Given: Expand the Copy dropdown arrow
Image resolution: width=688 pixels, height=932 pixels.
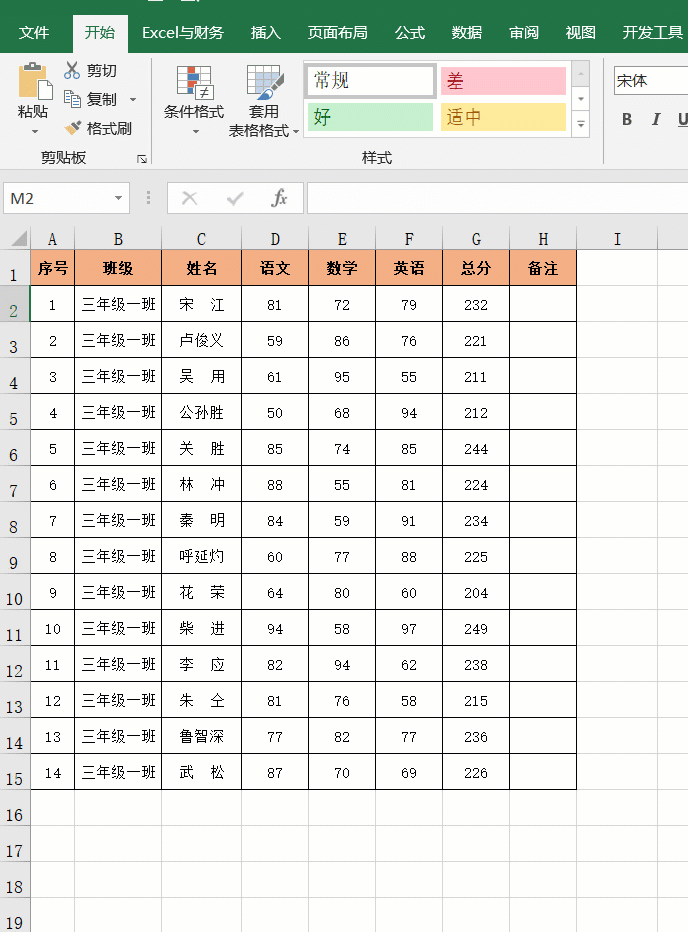Looking at the screenshot, I should point(133,99).
